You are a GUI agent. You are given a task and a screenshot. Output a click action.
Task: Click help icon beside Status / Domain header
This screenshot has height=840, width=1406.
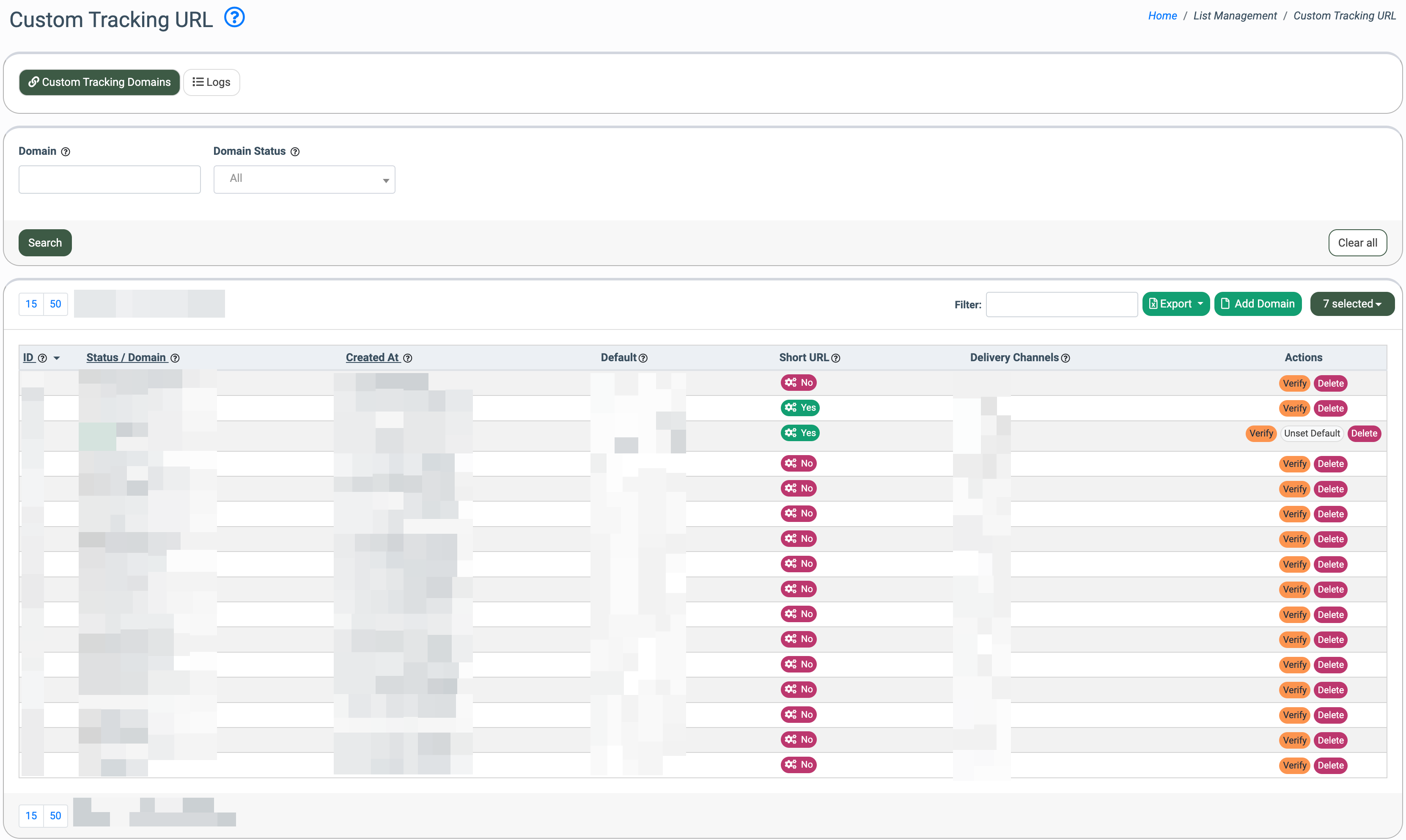point(175,358)
